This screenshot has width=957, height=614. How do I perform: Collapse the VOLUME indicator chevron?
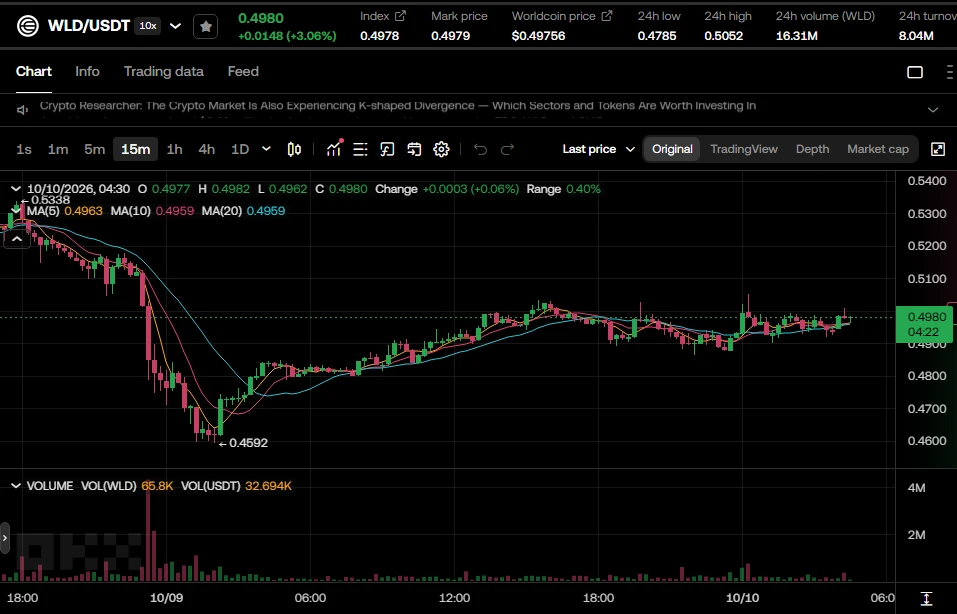(16, 486)
